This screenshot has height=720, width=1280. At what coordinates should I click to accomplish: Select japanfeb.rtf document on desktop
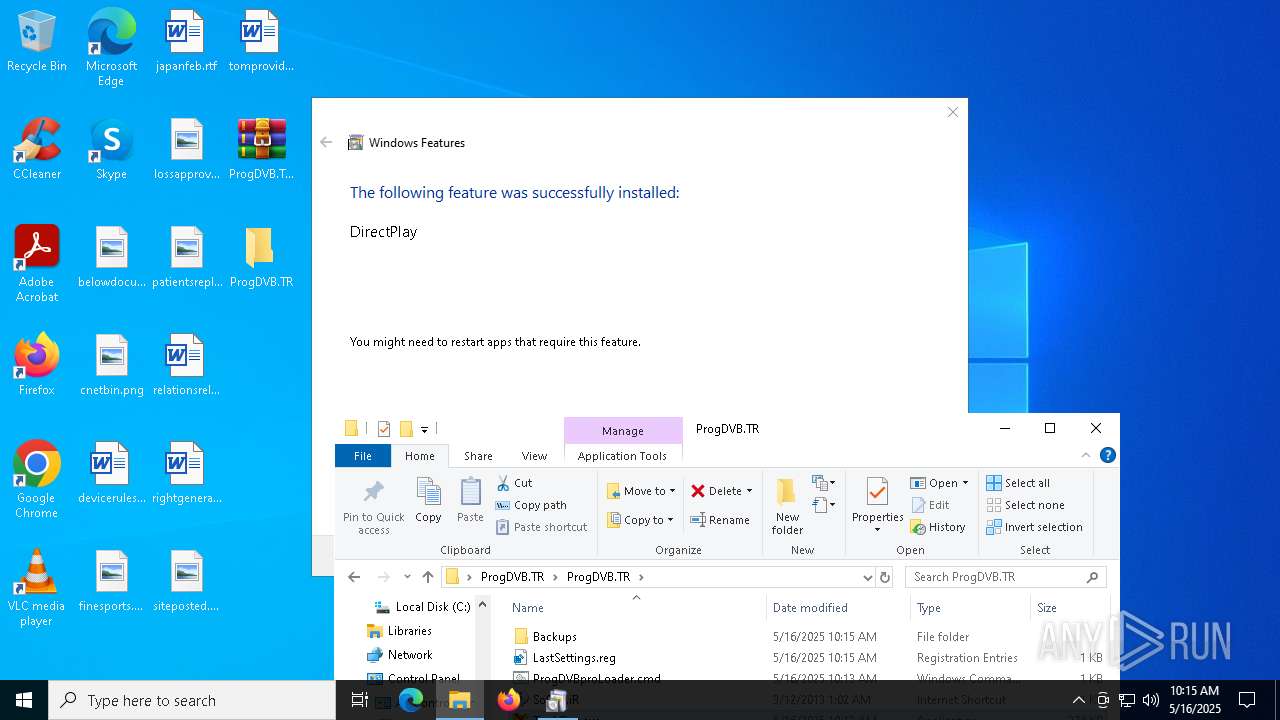click(x=186, y=42)
